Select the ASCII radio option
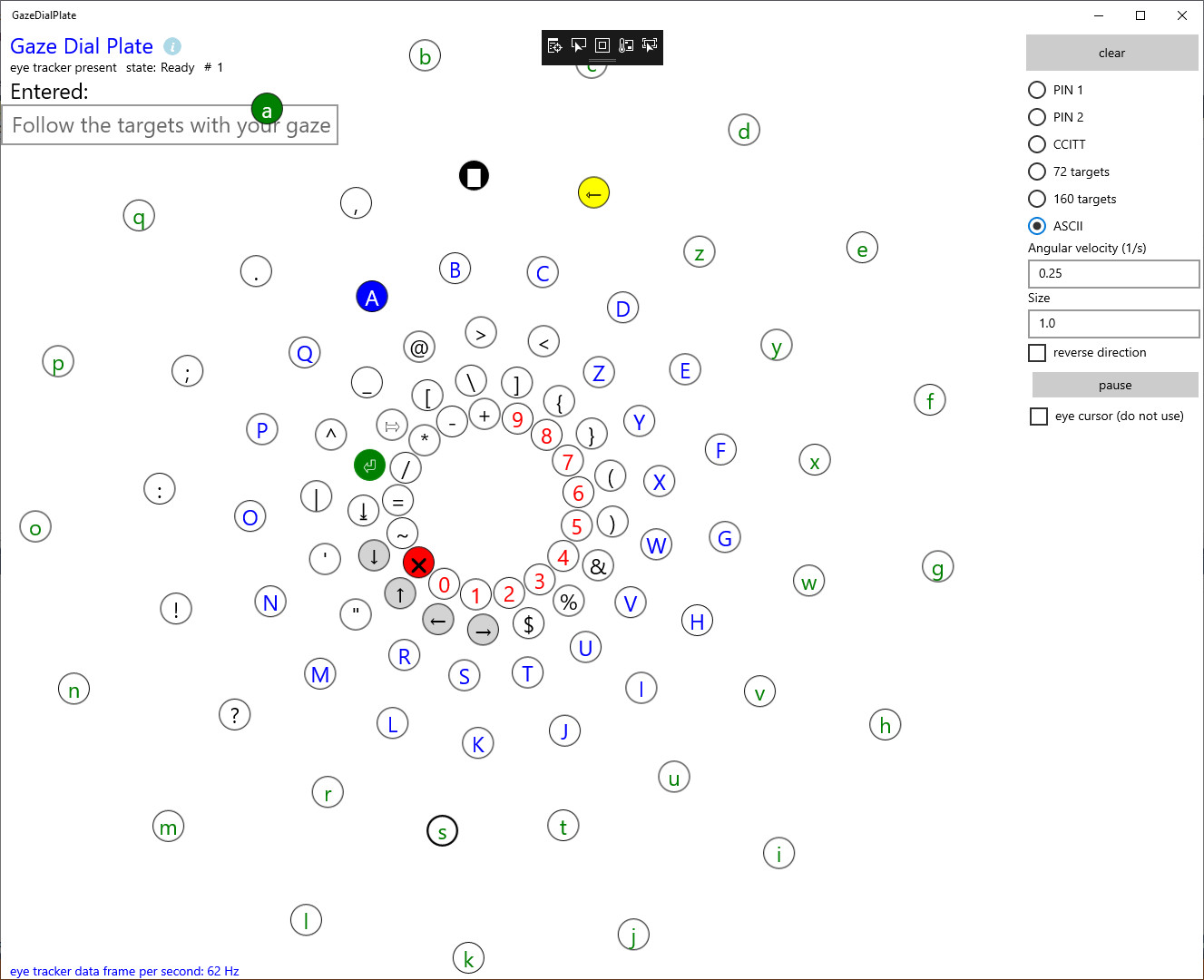The height and width of the screenshot is (980, 1204). (1056, 226)
